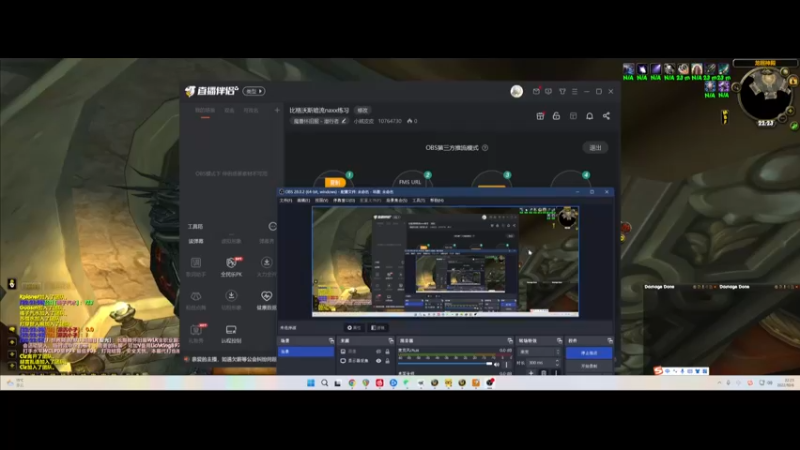
Task: Click the room ID 10764730
Action: pyautogui.click(x=390, y=121)
